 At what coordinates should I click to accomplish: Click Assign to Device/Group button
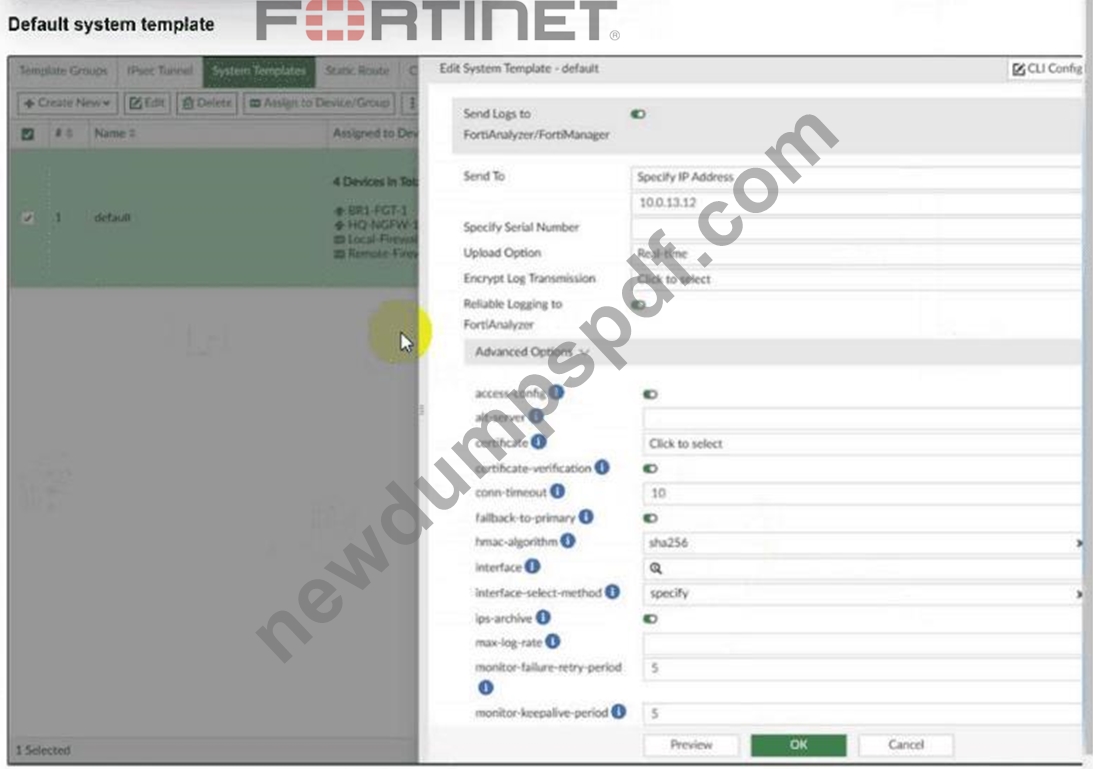tap(320, 103)
